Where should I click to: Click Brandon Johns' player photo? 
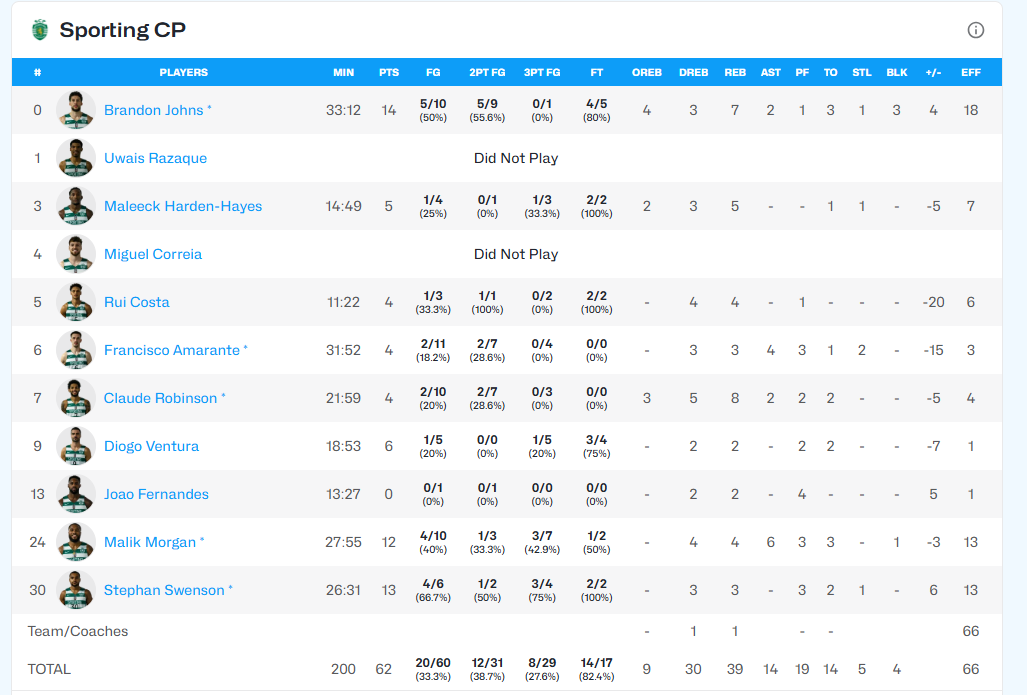76,110
